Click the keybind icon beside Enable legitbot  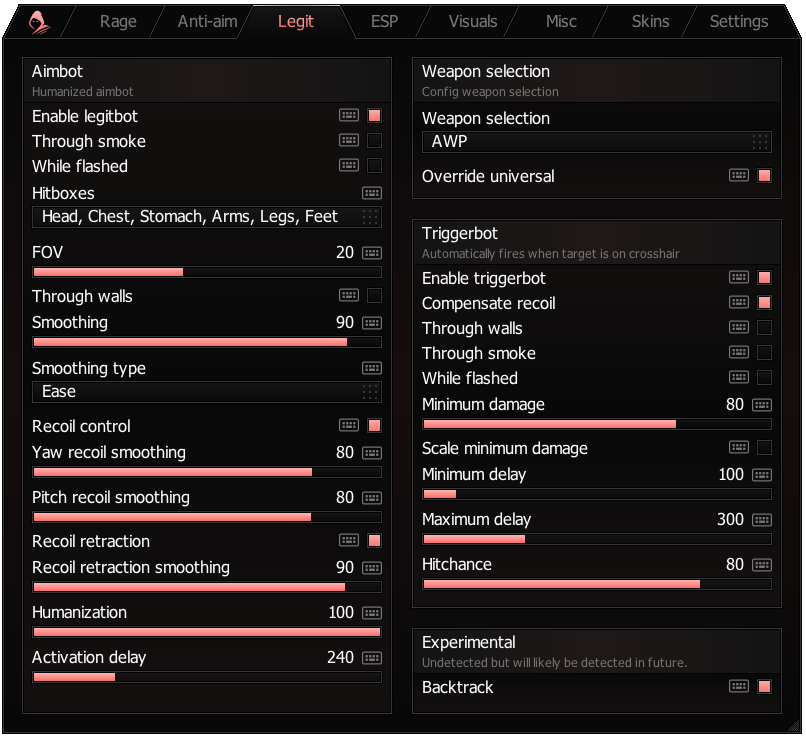click(x=348, y=115)
